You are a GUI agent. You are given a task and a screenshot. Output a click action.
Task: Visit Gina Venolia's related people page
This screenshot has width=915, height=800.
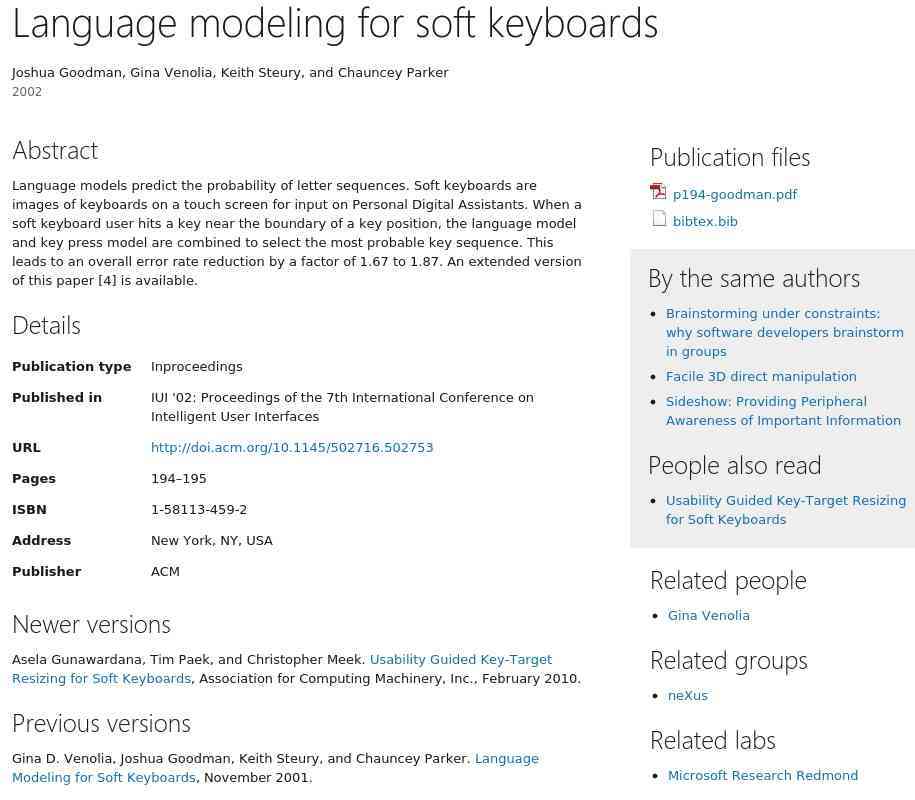[708, 616]
